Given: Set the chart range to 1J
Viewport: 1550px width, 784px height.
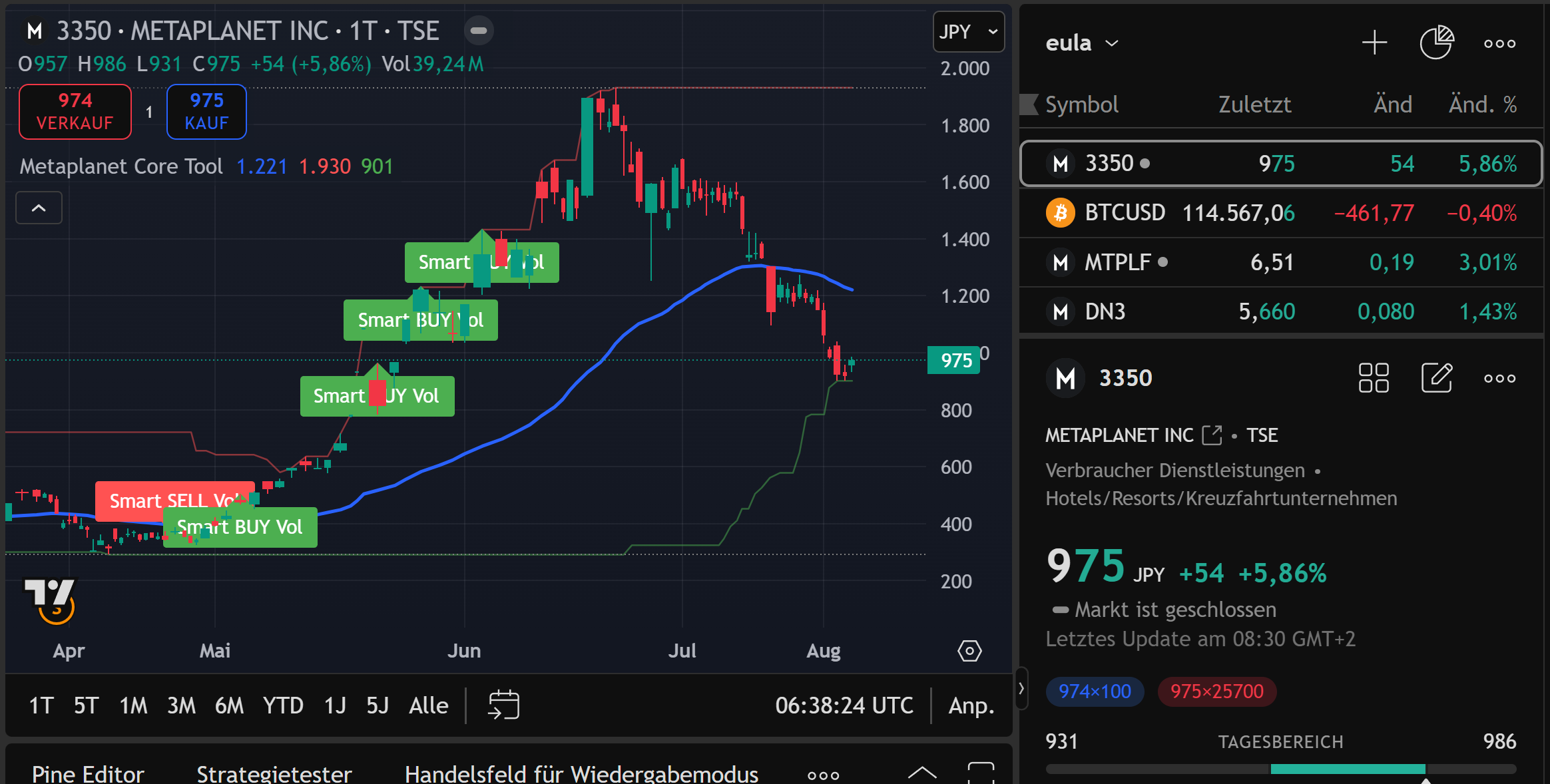Looking at the screenshot, I should [335, 705].
